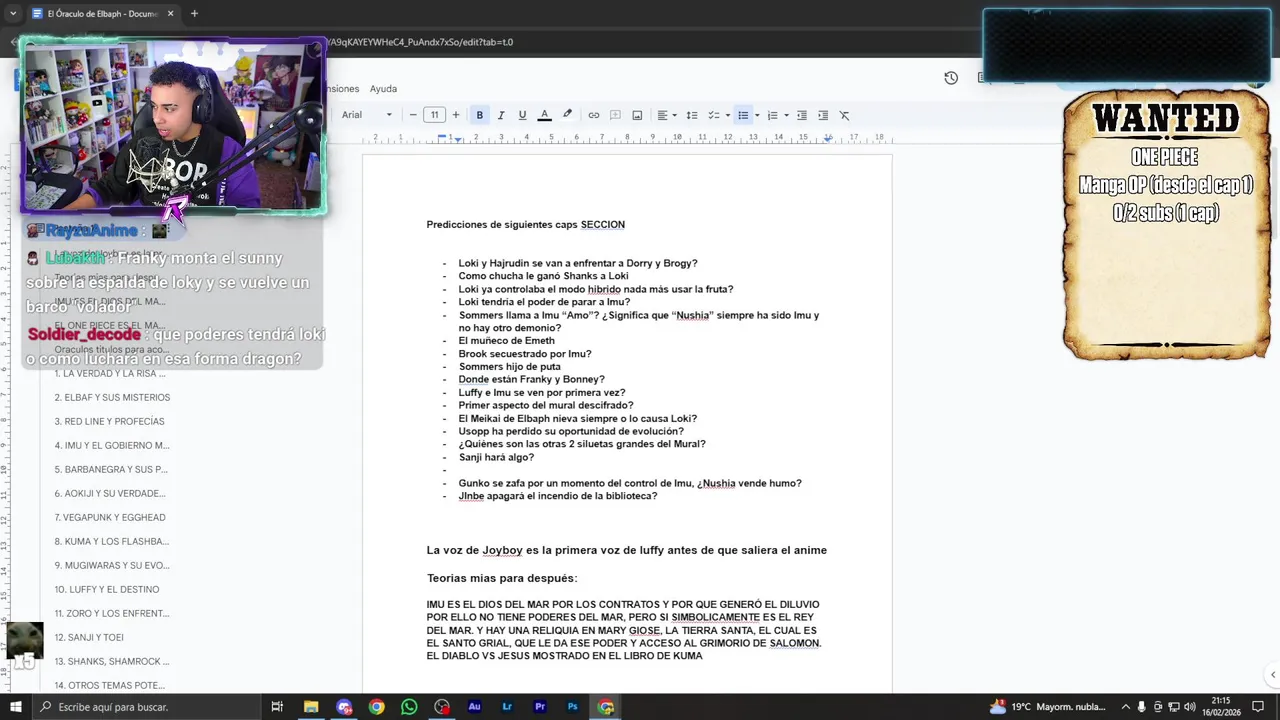Screen dimensions: 1280x720
Task: Select outline item 8. KUMA Y LOS FLASHBA...
Action: pyautogui.click(x=112, y=541)
